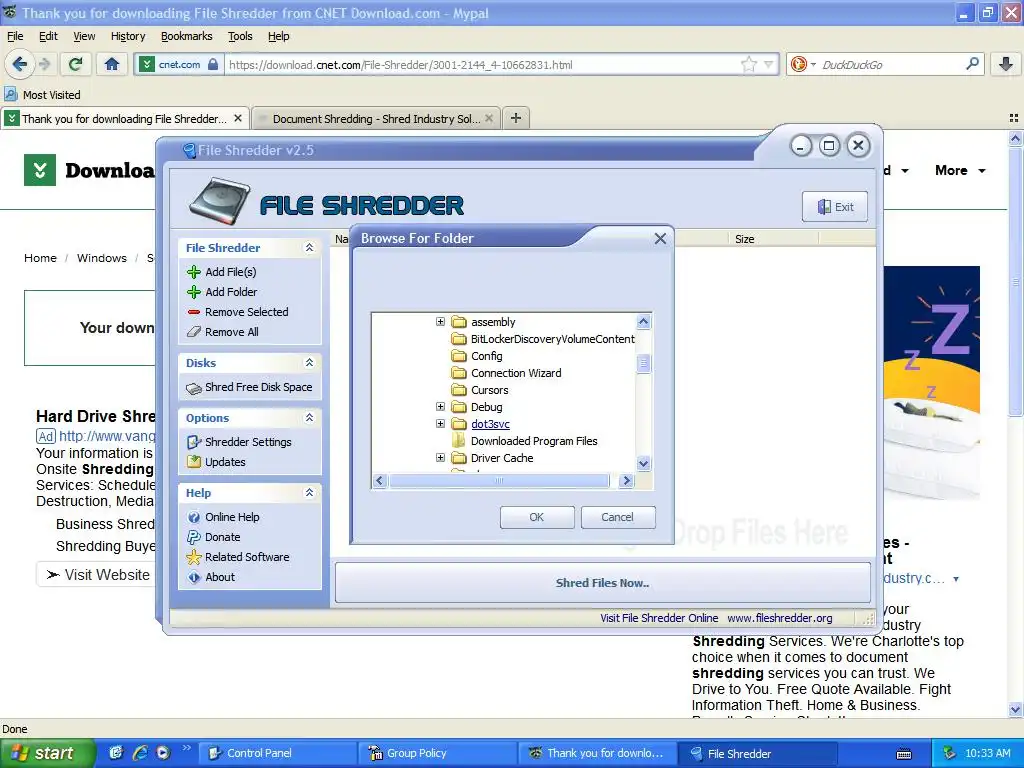Open the browser Tools menu
This screenshot has height=768, width=1024.
240,36
